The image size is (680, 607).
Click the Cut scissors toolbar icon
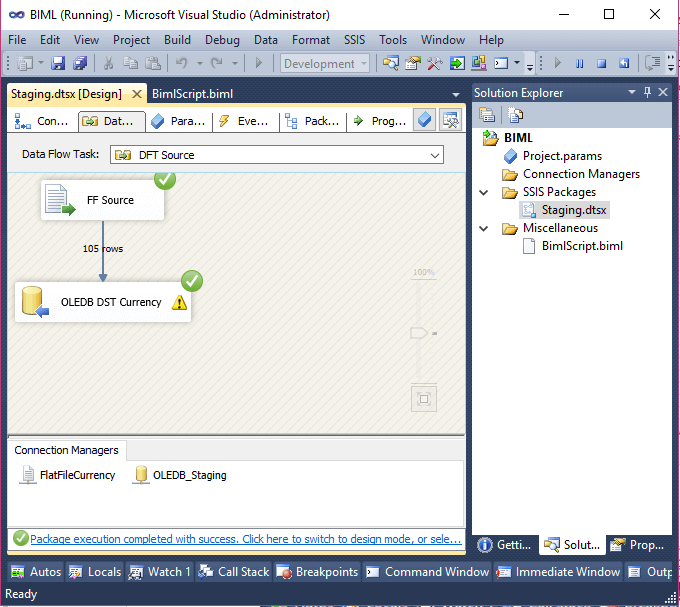tap(108, 63)
